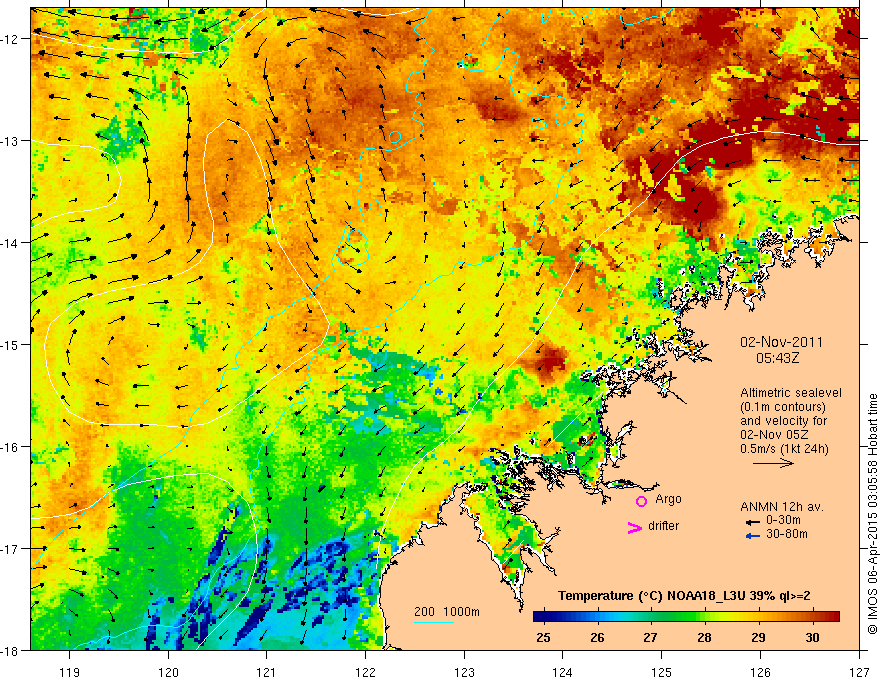The height and width of the screenshot is (680, 880).
Task: Click the cyan 200 1000m isobath legend line
Action: (x=434, y=622)
